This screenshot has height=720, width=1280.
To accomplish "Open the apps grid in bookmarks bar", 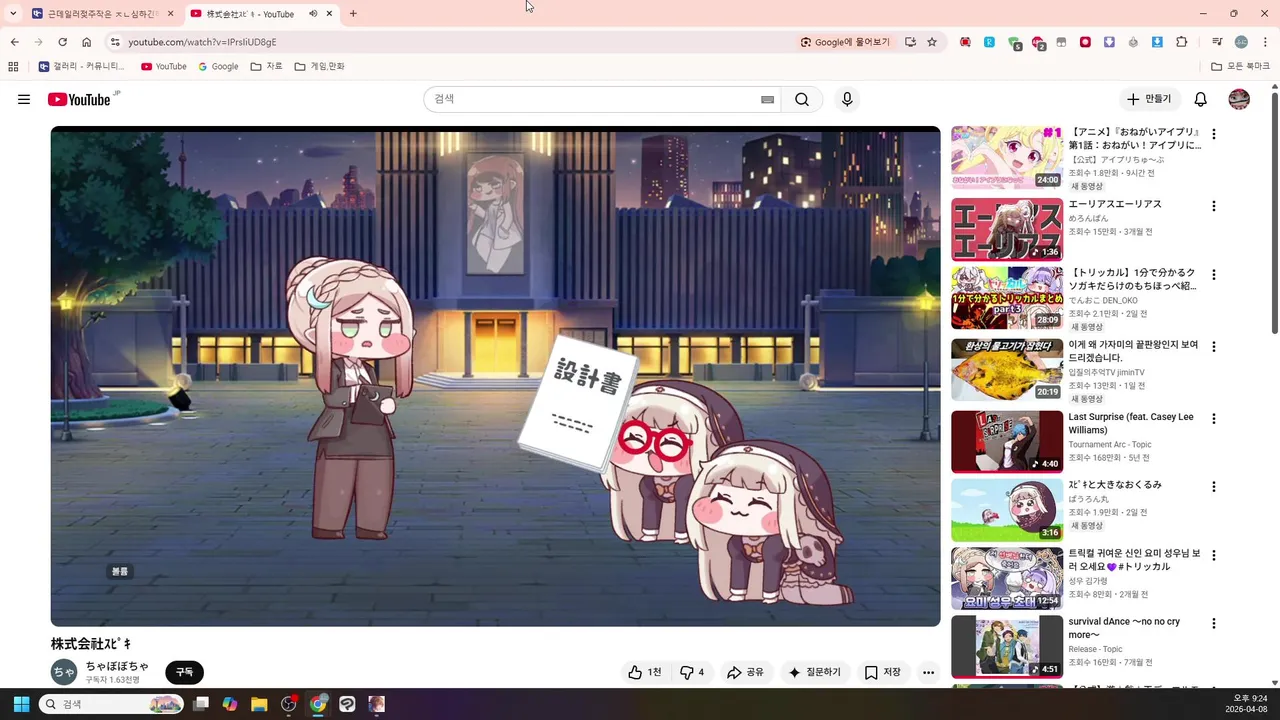I will (13, 66).
